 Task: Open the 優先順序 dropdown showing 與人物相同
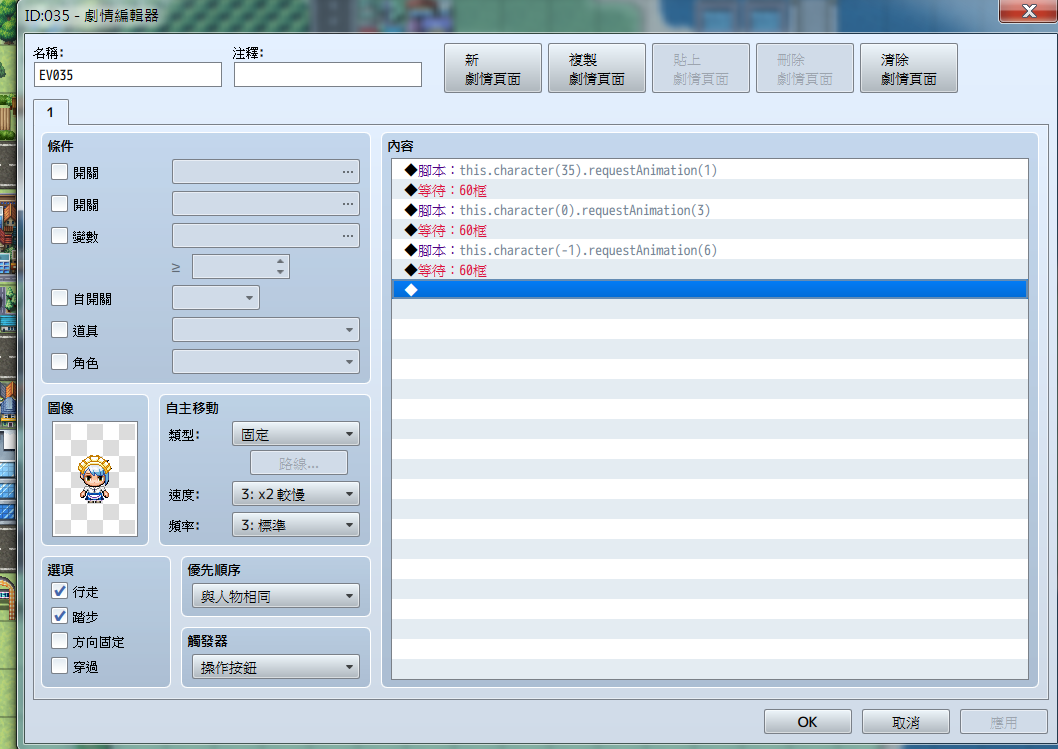click(275, 596)
